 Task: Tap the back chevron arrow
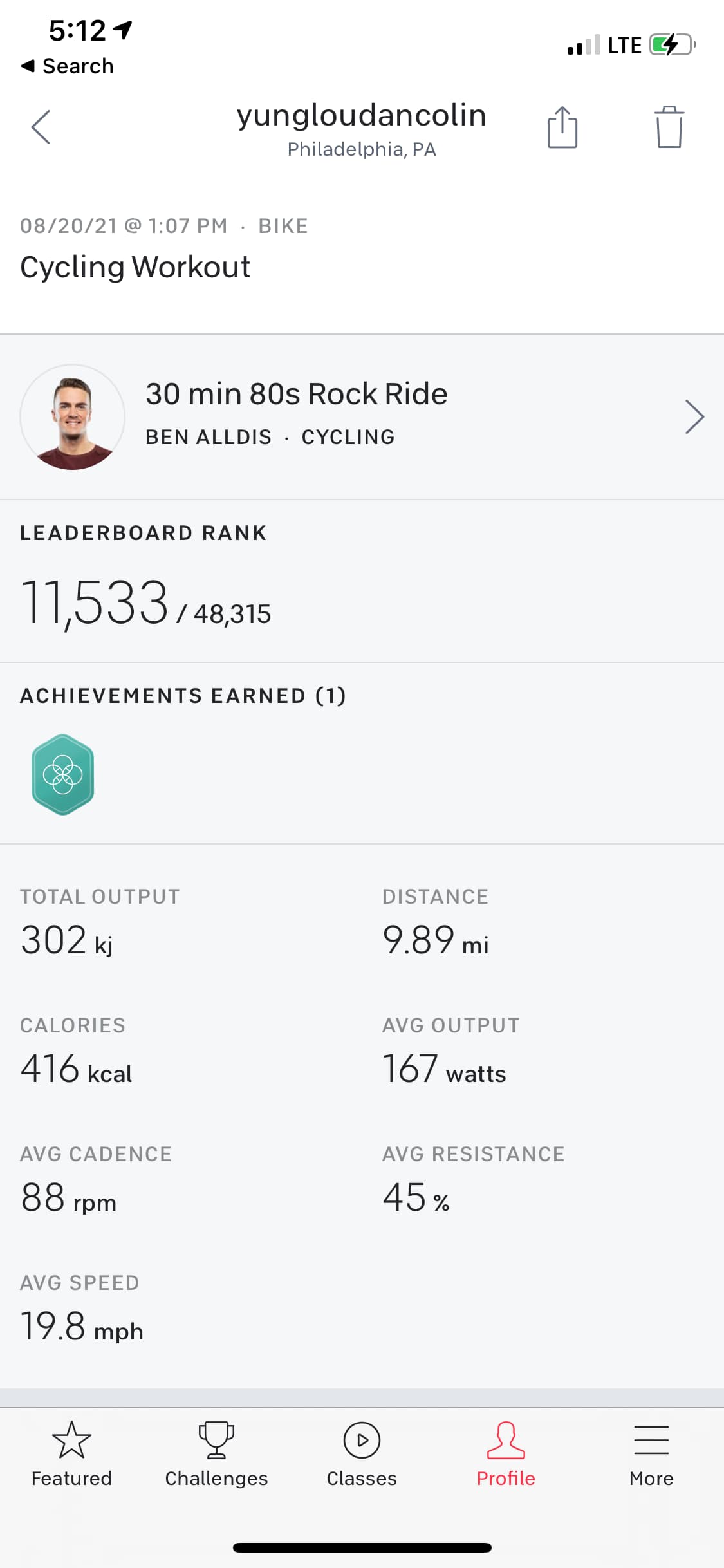[x=41, y=127]
